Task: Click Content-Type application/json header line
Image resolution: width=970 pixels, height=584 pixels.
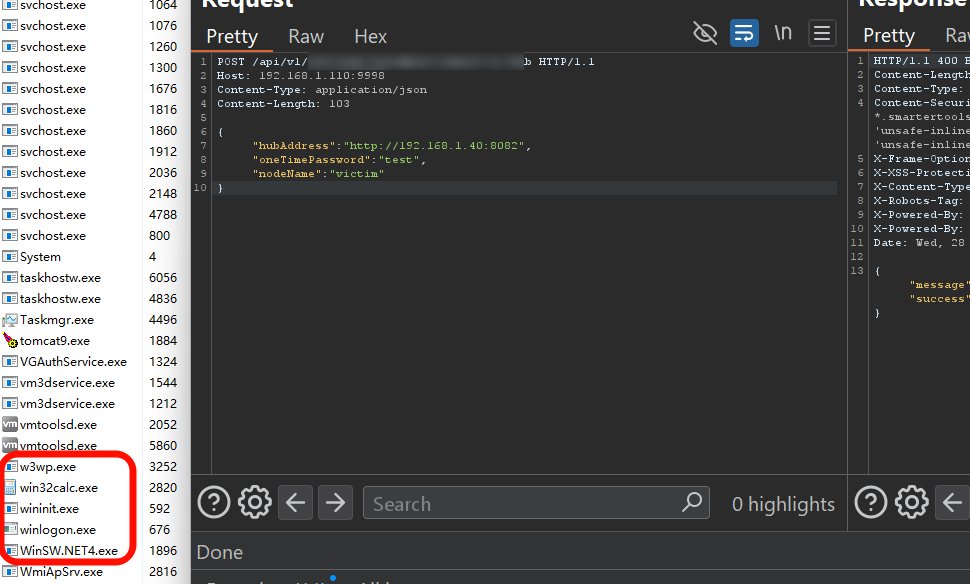Action: coord(322,90)
